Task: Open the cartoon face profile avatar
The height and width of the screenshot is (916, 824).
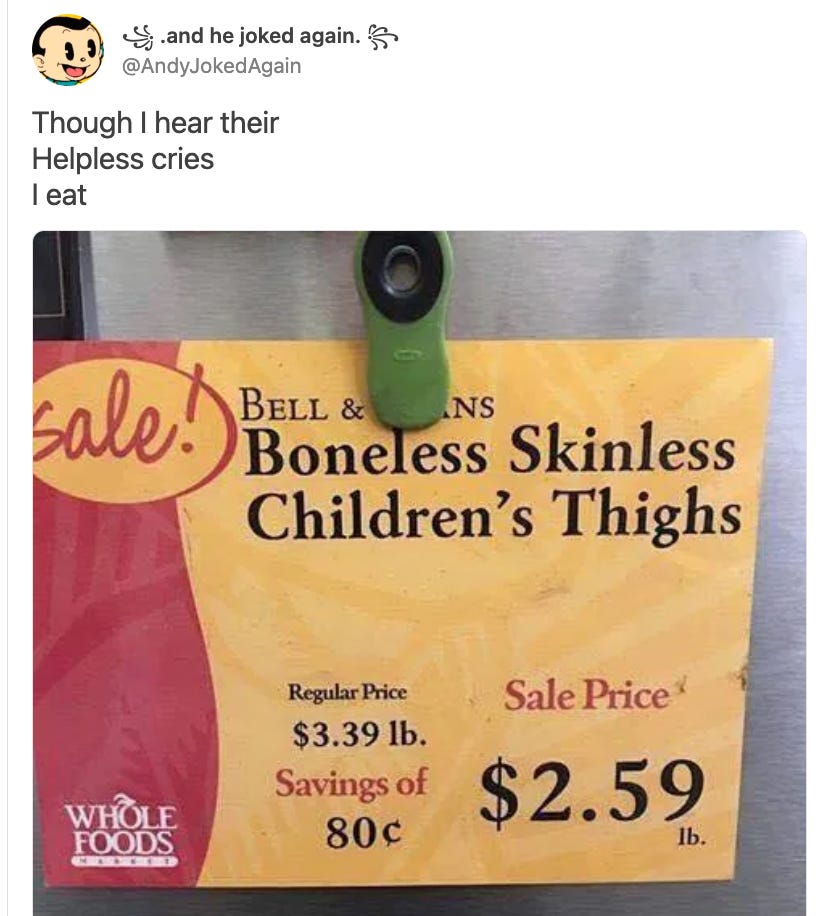Action: (67, 49)
